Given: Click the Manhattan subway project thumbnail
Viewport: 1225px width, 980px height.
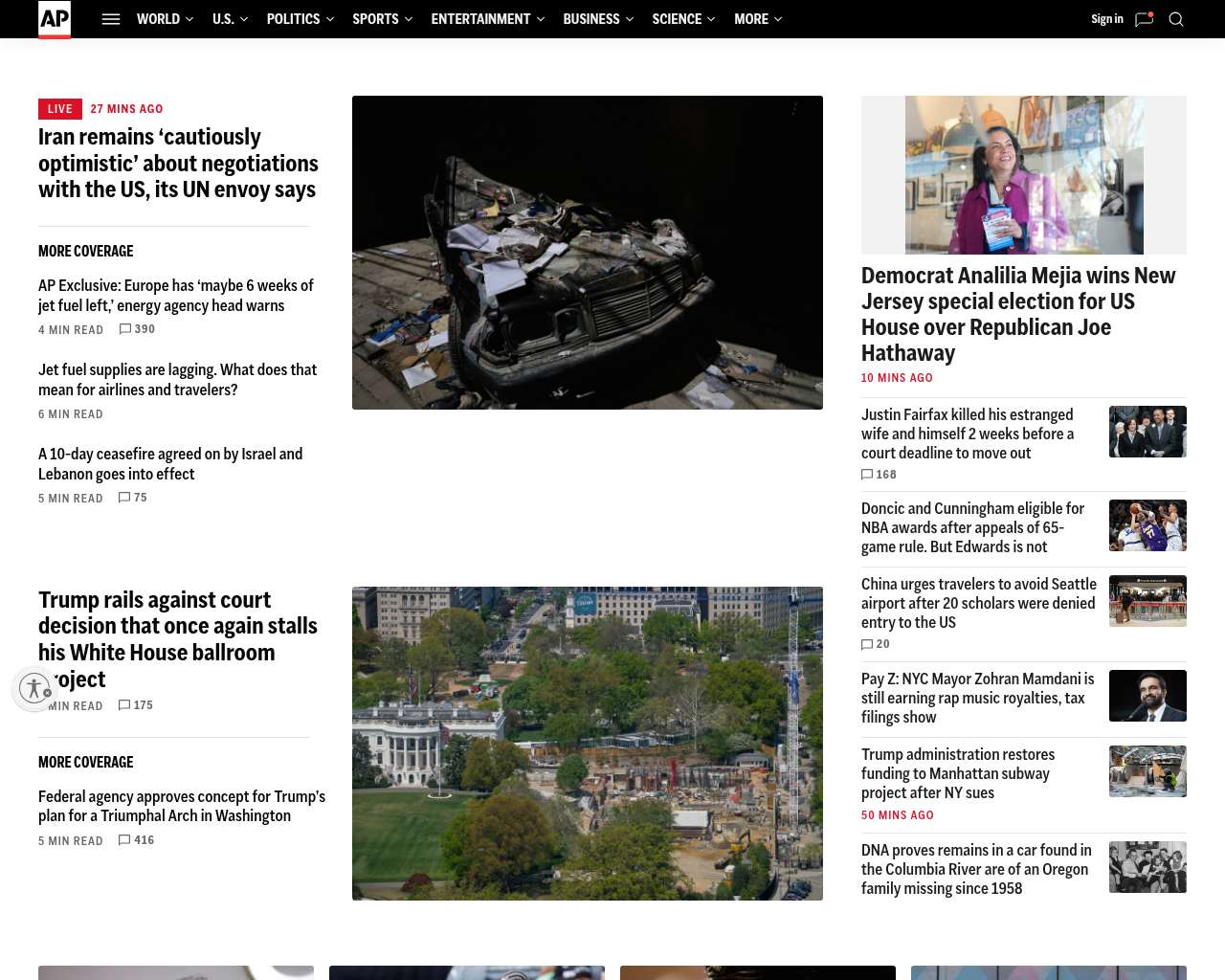Looking at the screenshot, I should coord(1147,771).
